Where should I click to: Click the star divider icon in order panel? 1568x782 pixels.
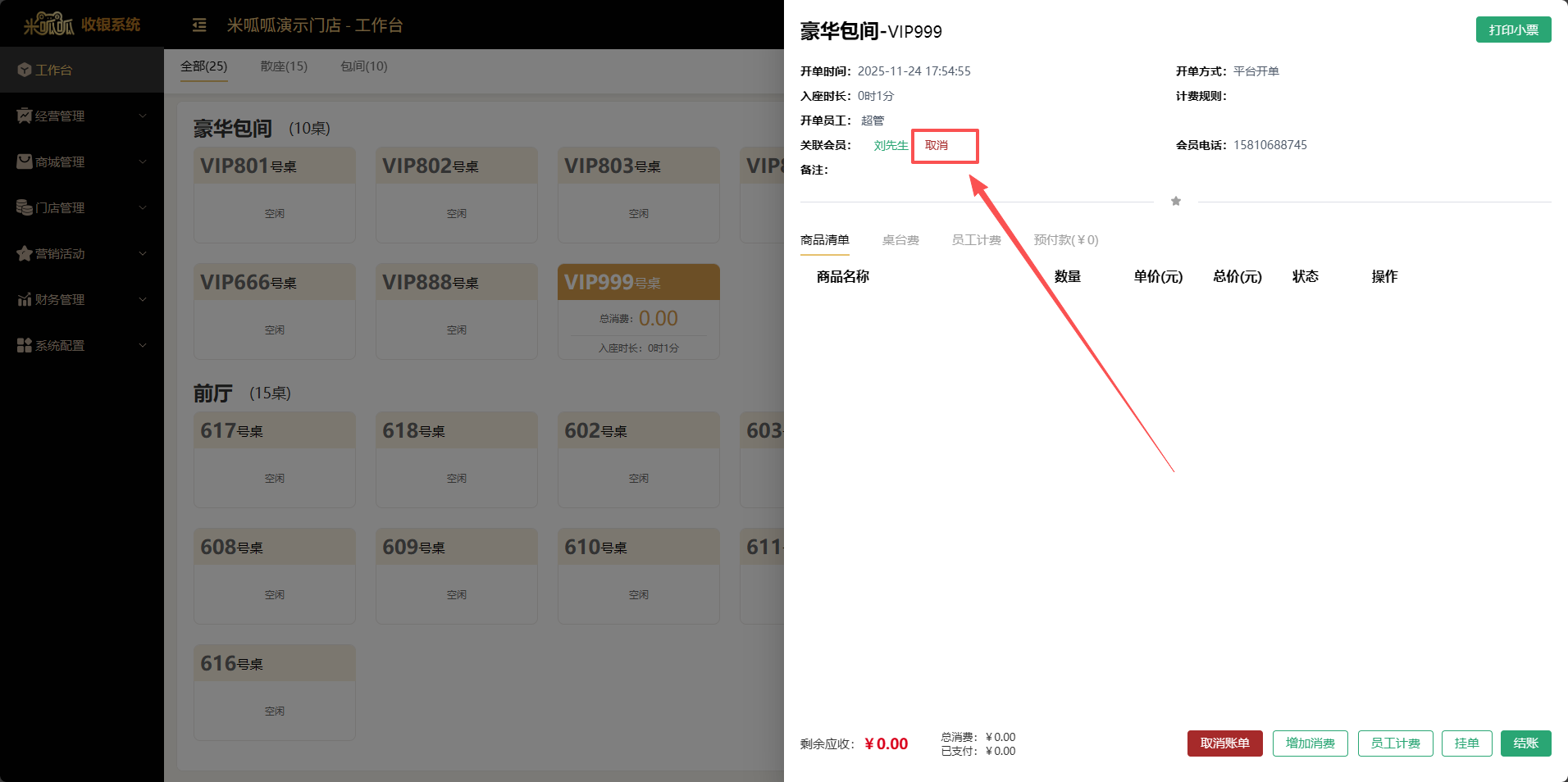point(1176,201)
